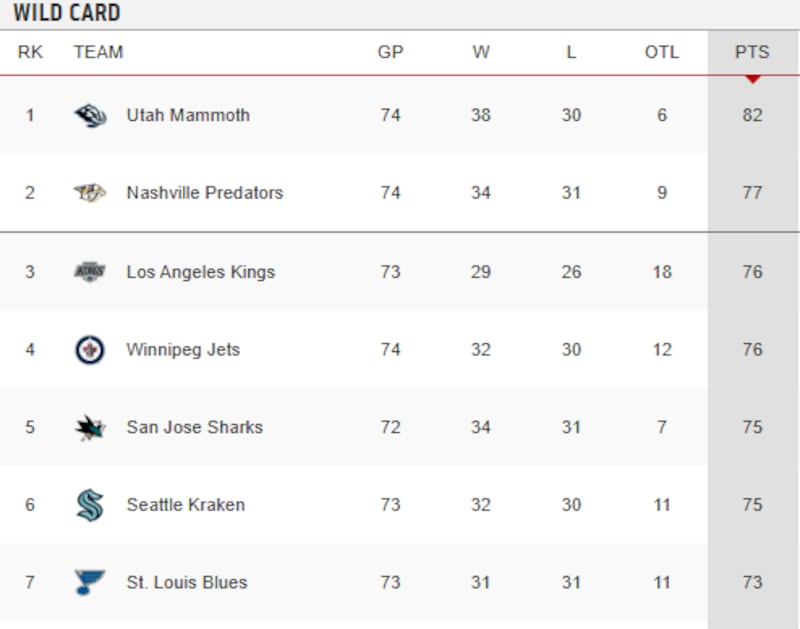Sort table by L column header
Image resolution: width=800 pixels, height=629 pixels.
click(x=571, y=52)
